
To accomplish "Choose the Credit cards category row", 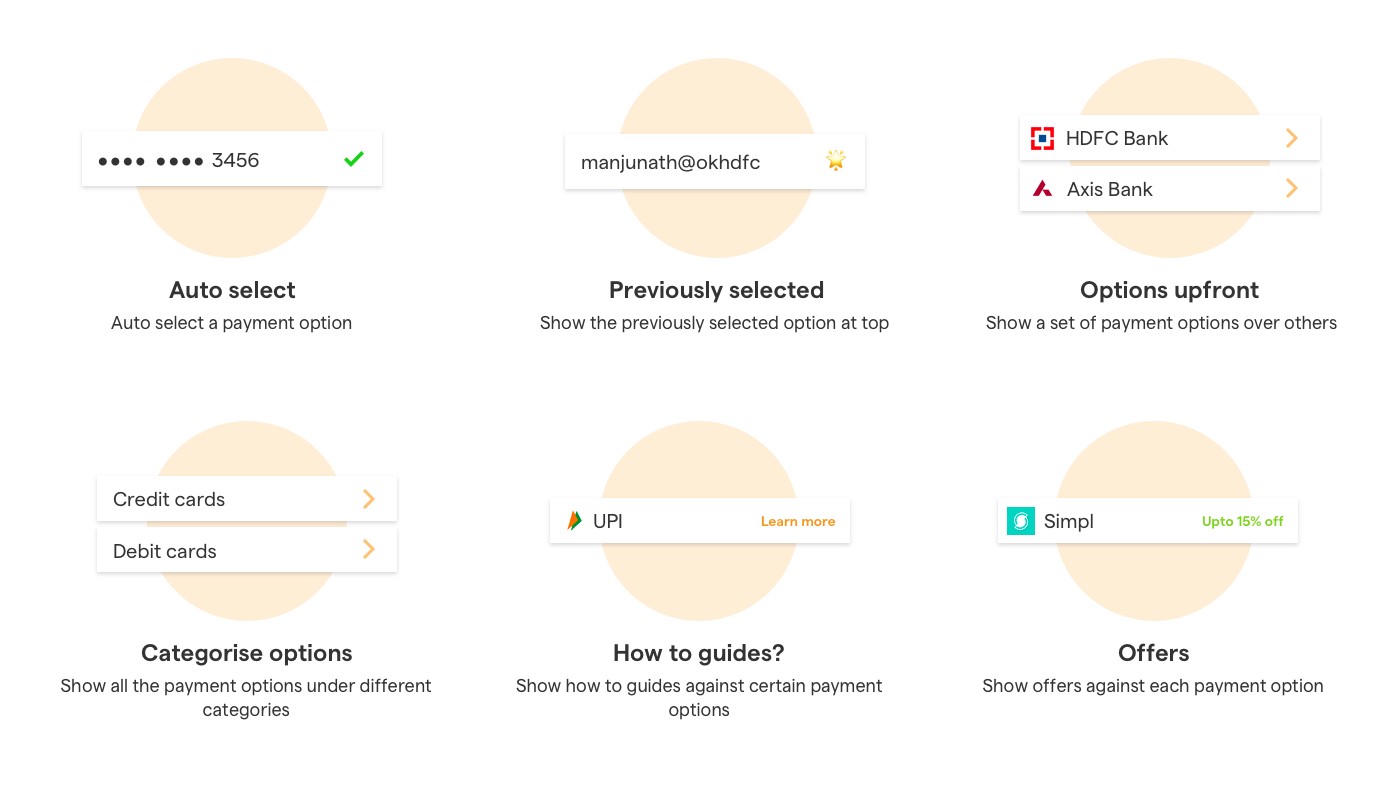I will (x=247, y=499).
